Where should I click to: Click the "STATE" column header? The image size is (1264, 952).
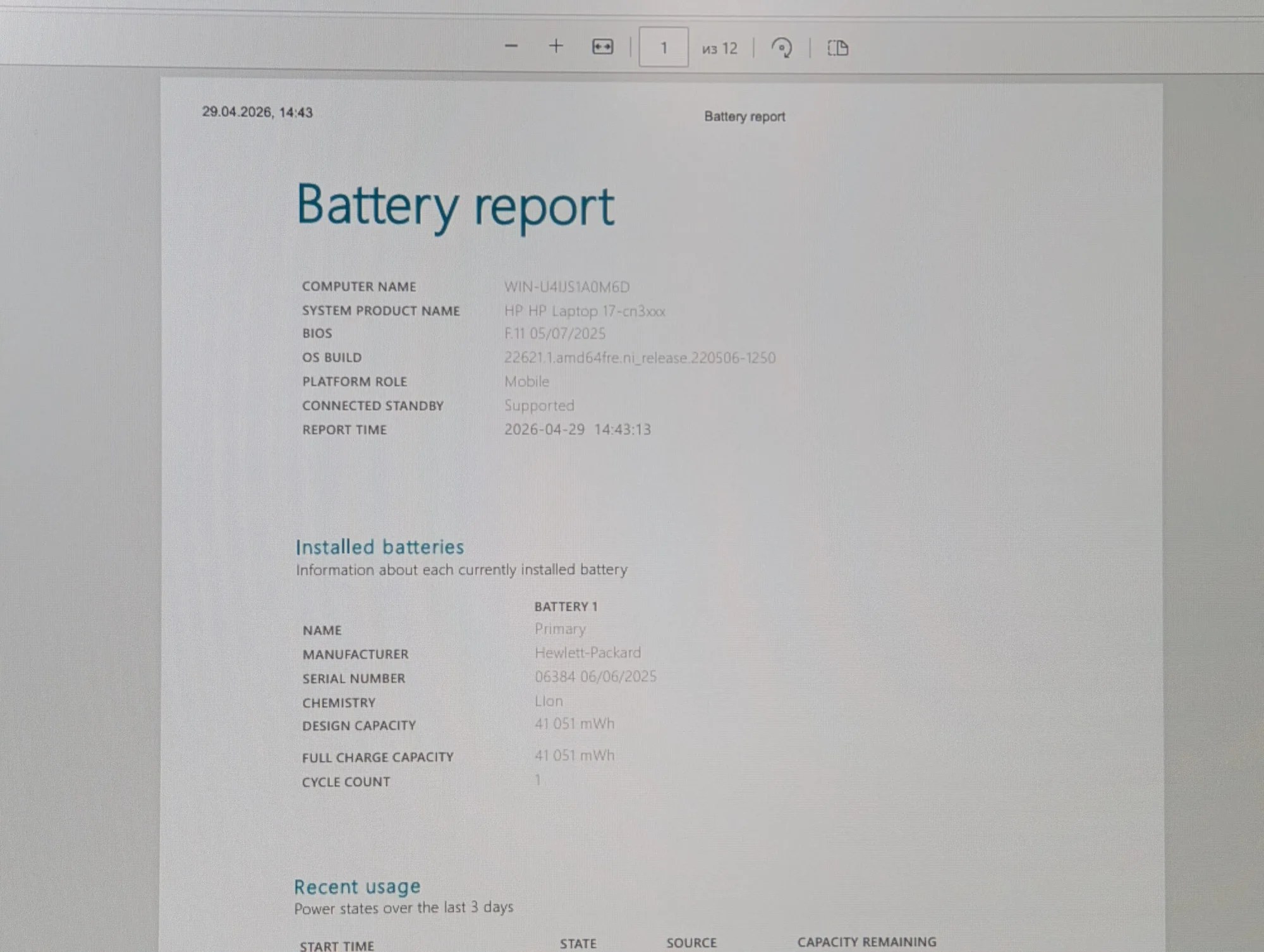578,944
